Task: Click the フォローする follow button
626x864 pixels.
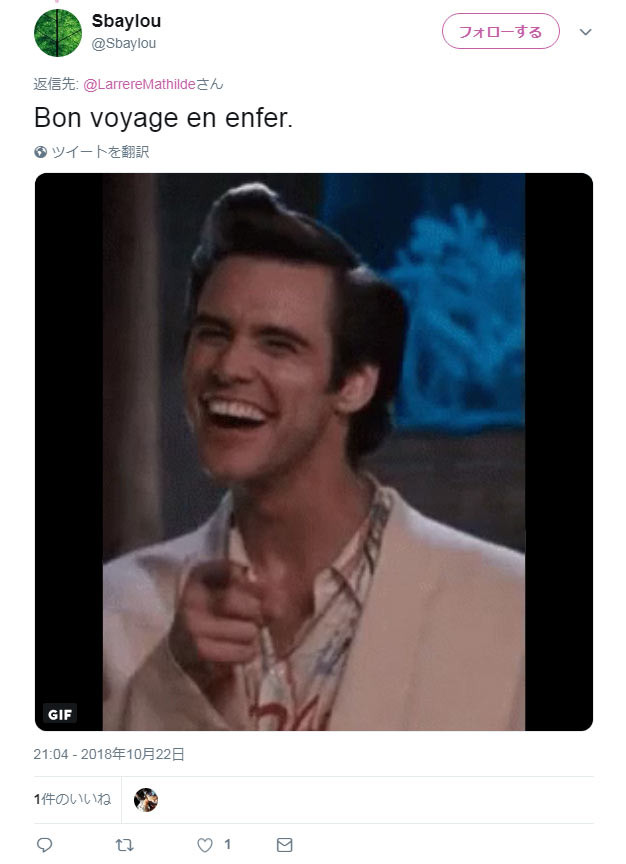Action: pos(500,31)
